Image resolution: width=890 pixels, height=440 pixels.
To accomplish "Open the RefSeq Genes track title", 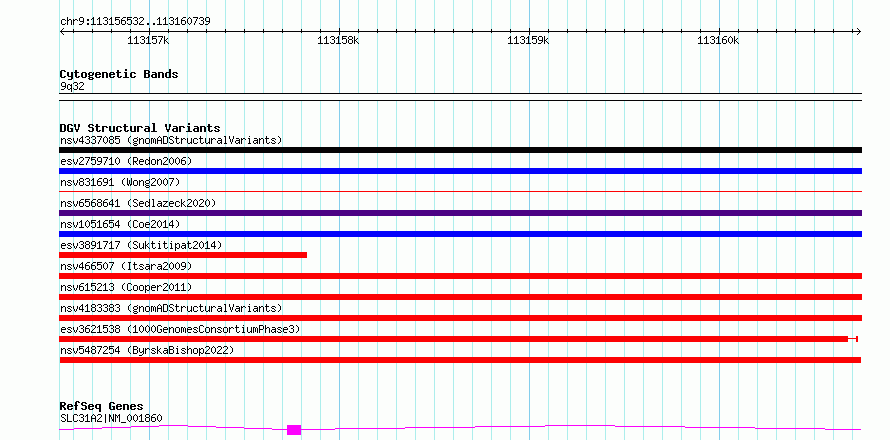I will coord(102,407).
